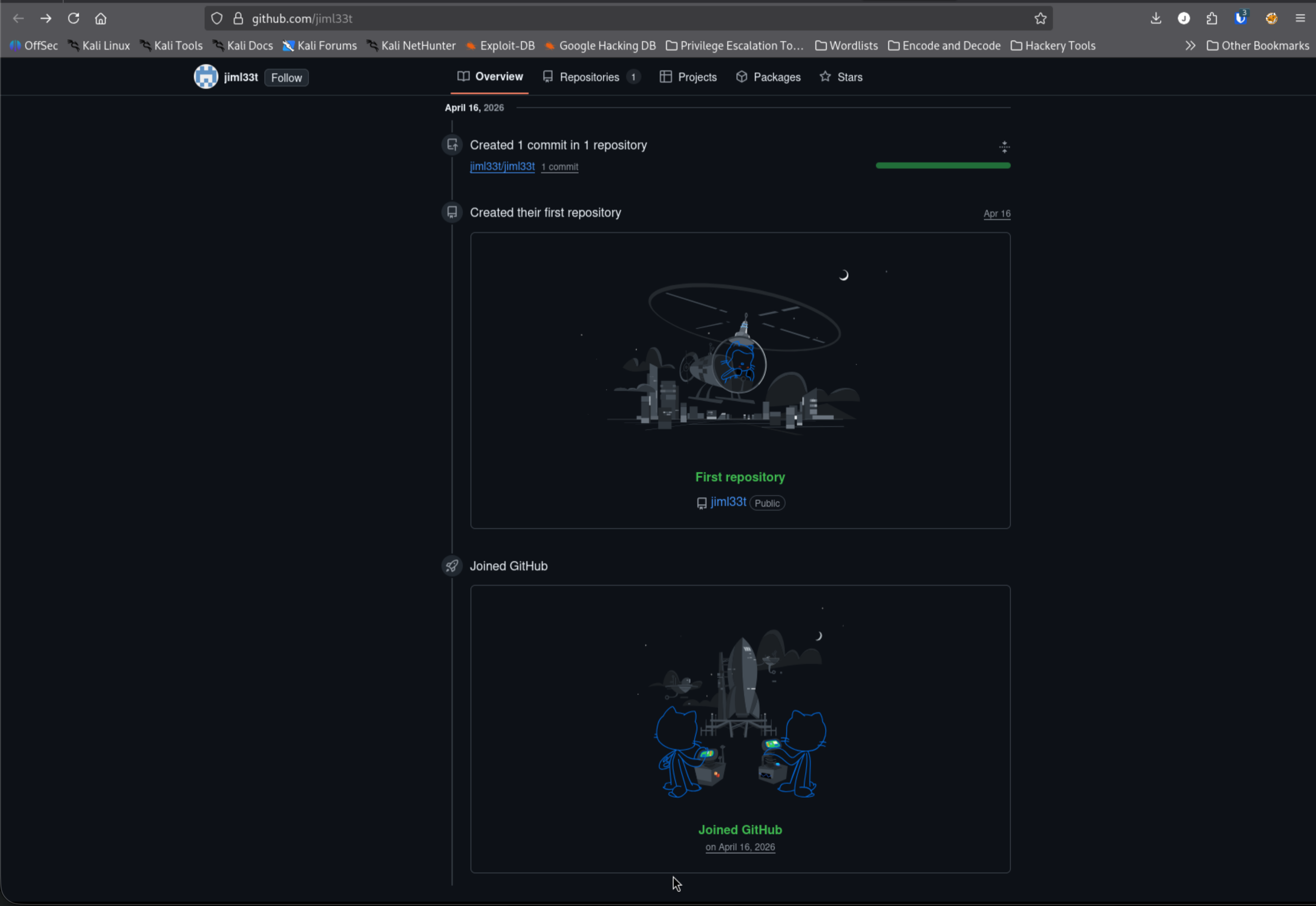Follow the user jiml33t
The width and height of the screenshot is (1316, 906).
286,78
